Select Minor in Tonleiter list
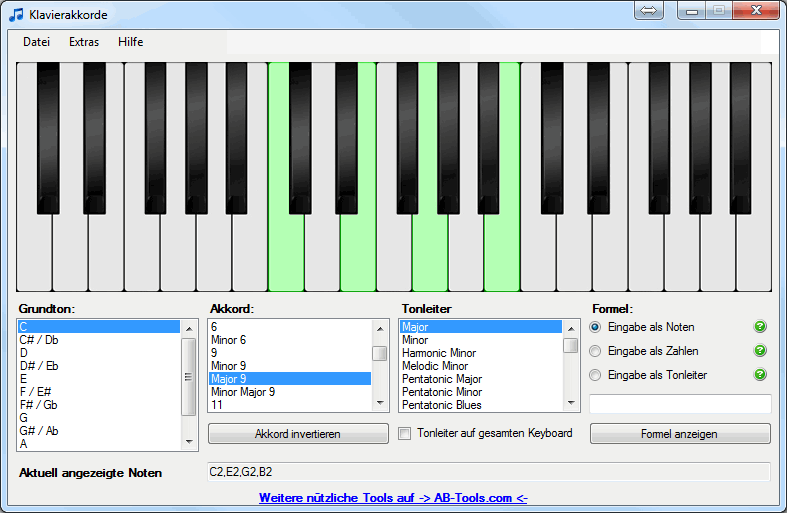The height and width of the screenshot is (513, 787). 481,340
